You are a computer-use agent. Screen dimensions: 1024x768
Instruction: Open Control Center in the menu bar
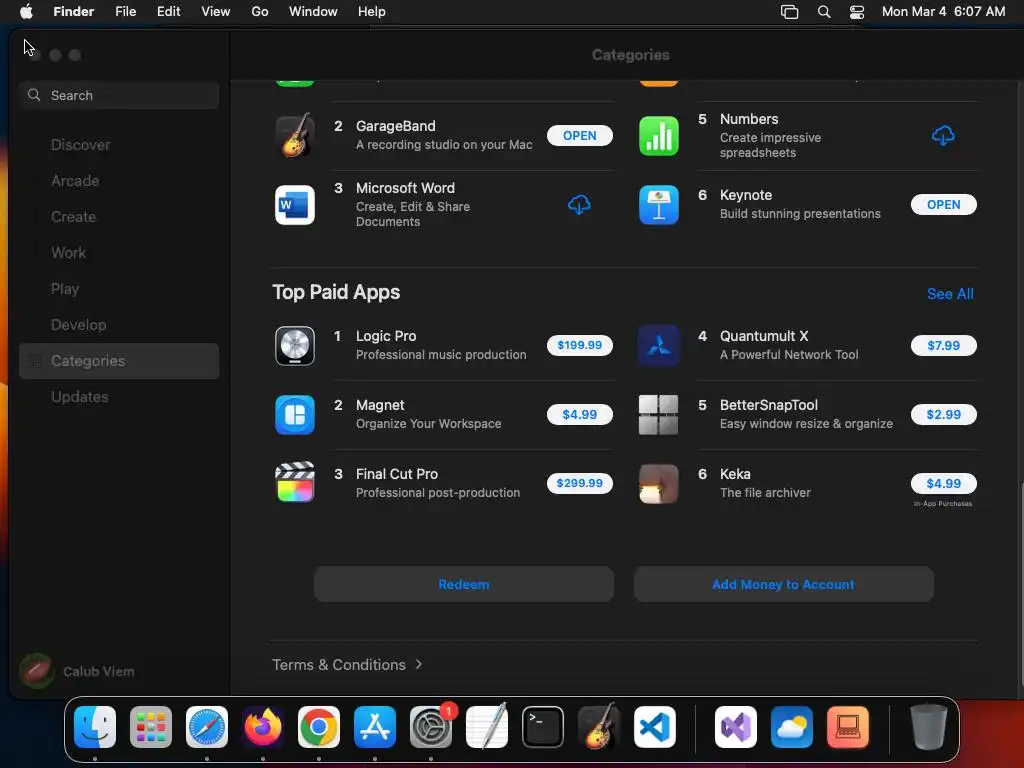857,12
